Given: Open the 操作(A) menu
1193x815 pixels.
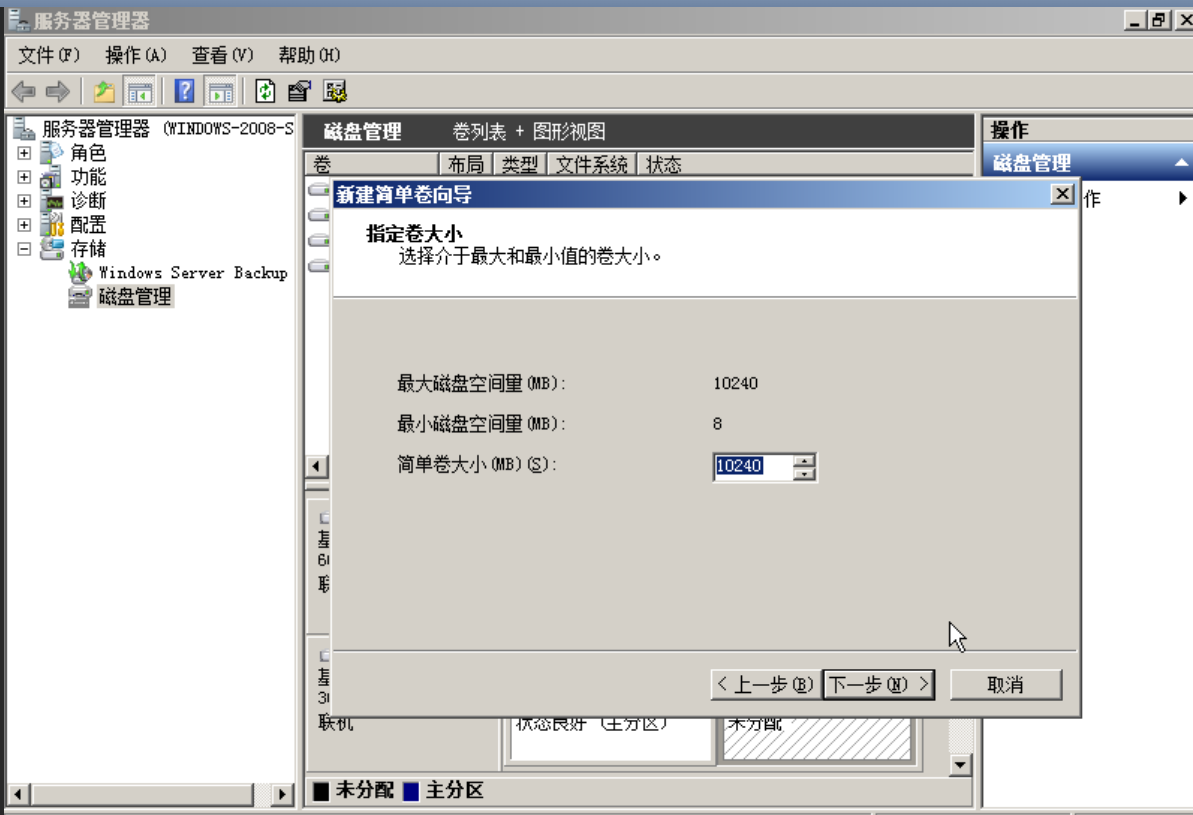Looking at the screenshot, I should (135, 55).
